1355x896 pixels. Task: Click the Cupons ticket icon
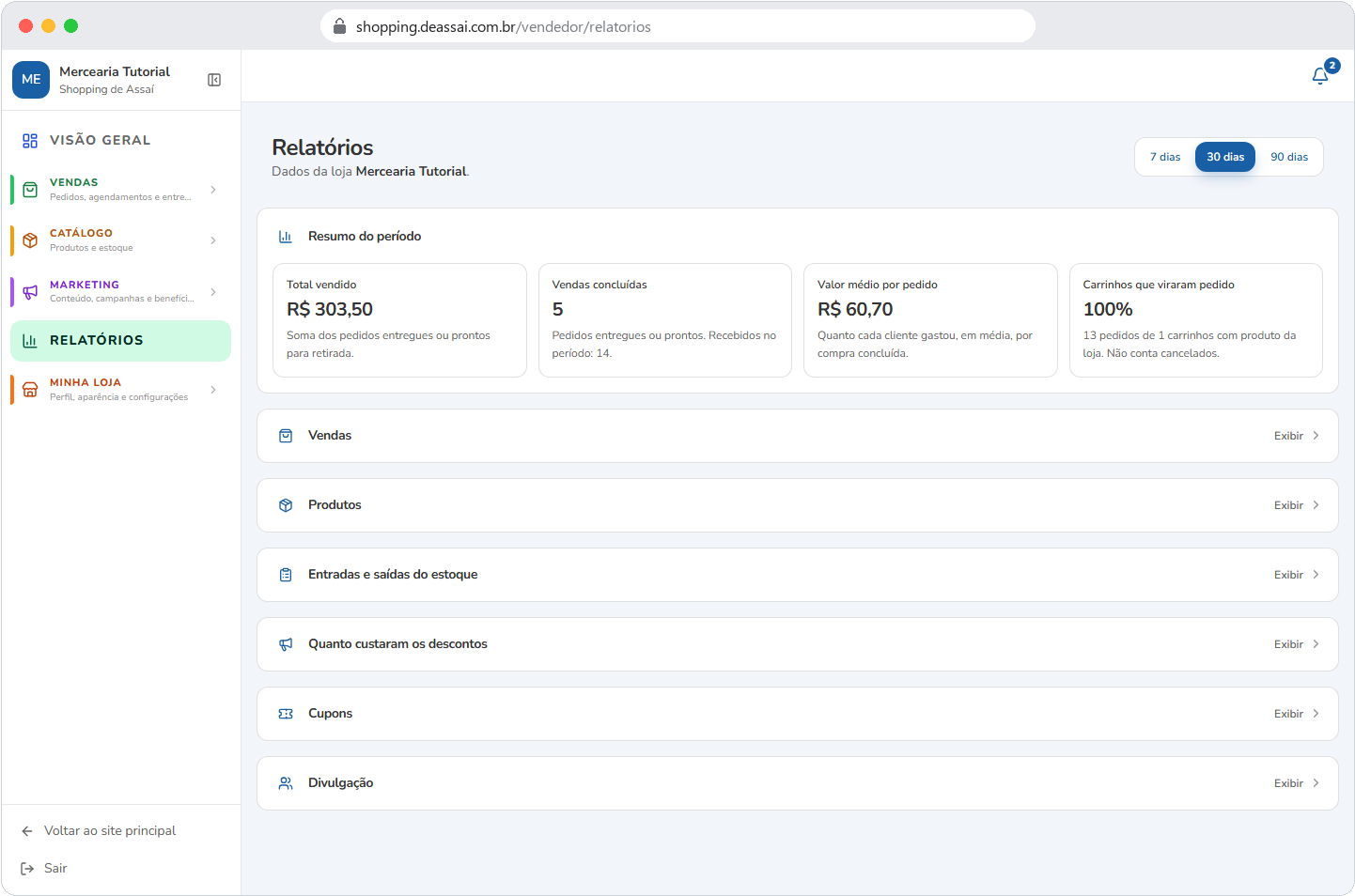(286, 714)
